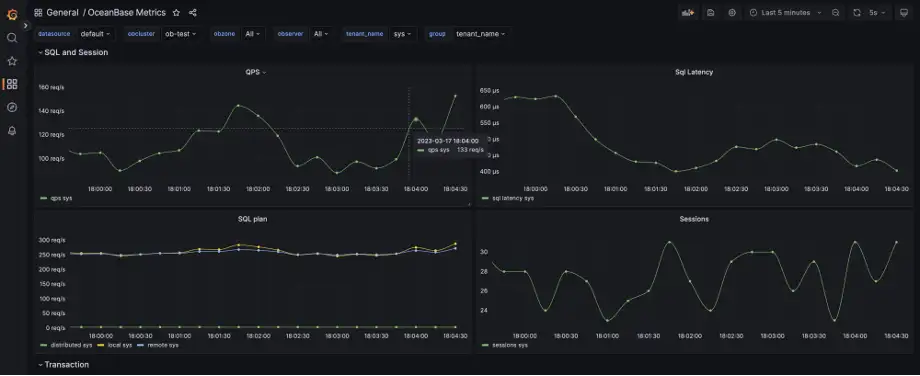The height and width of the screenshot is (376, 920).
Task: Zoom out the time range
Action: tap(836, 12)
